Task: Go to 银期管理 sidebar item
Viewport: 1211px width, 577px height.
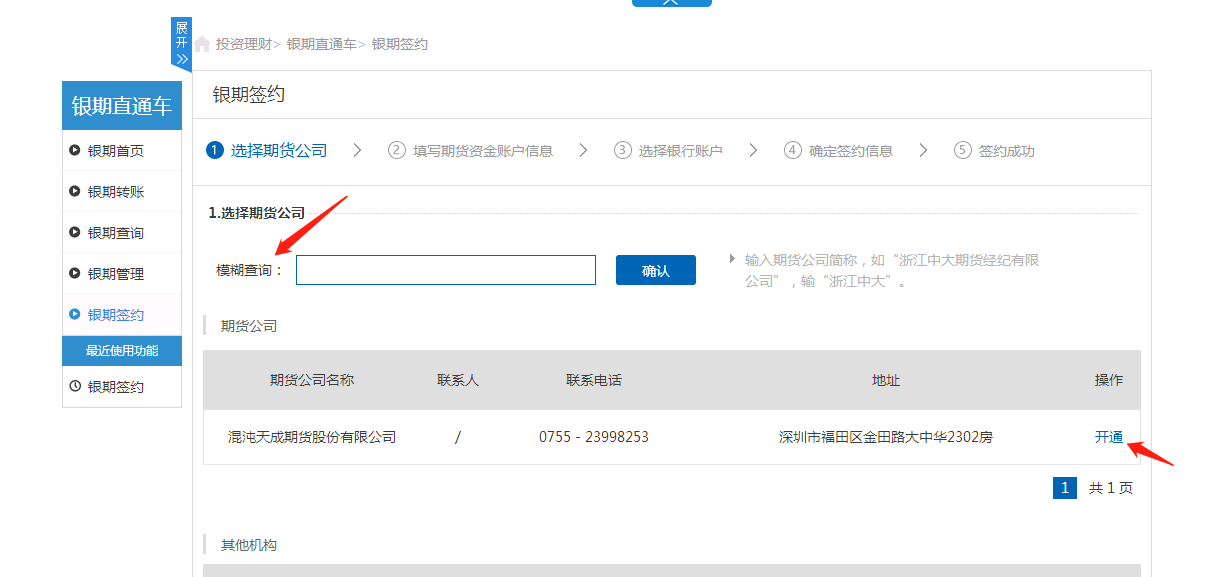Action: [x=115, y=274]
